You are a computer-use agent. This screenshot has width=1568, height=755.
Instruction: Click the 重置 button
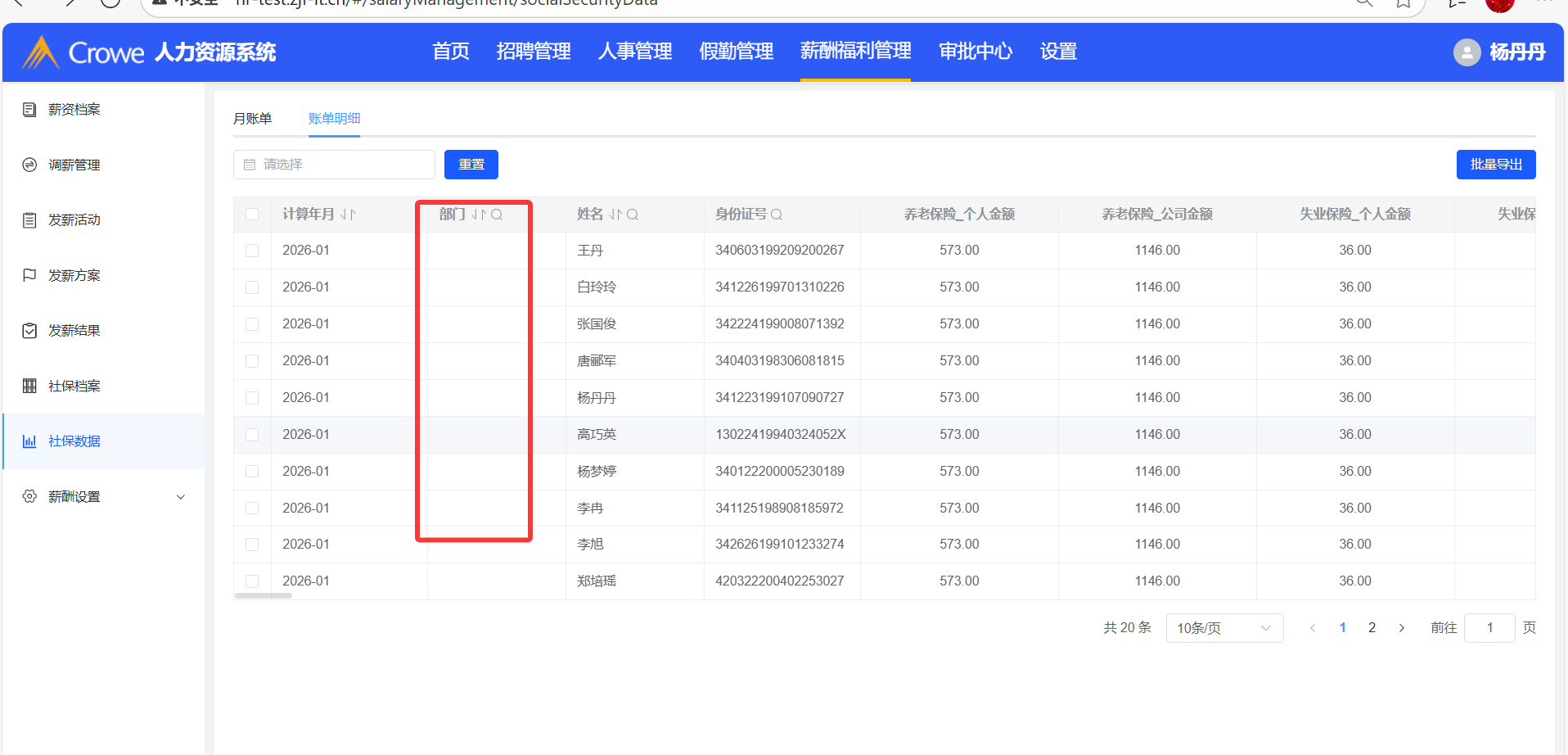click(x=471, y=165)
